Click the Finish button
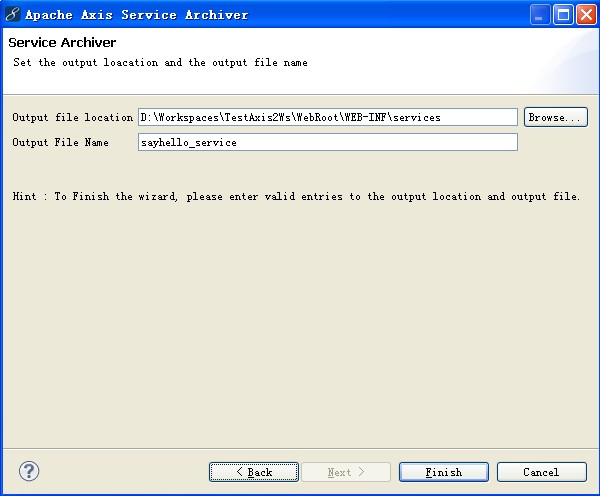 pos(444,472)
